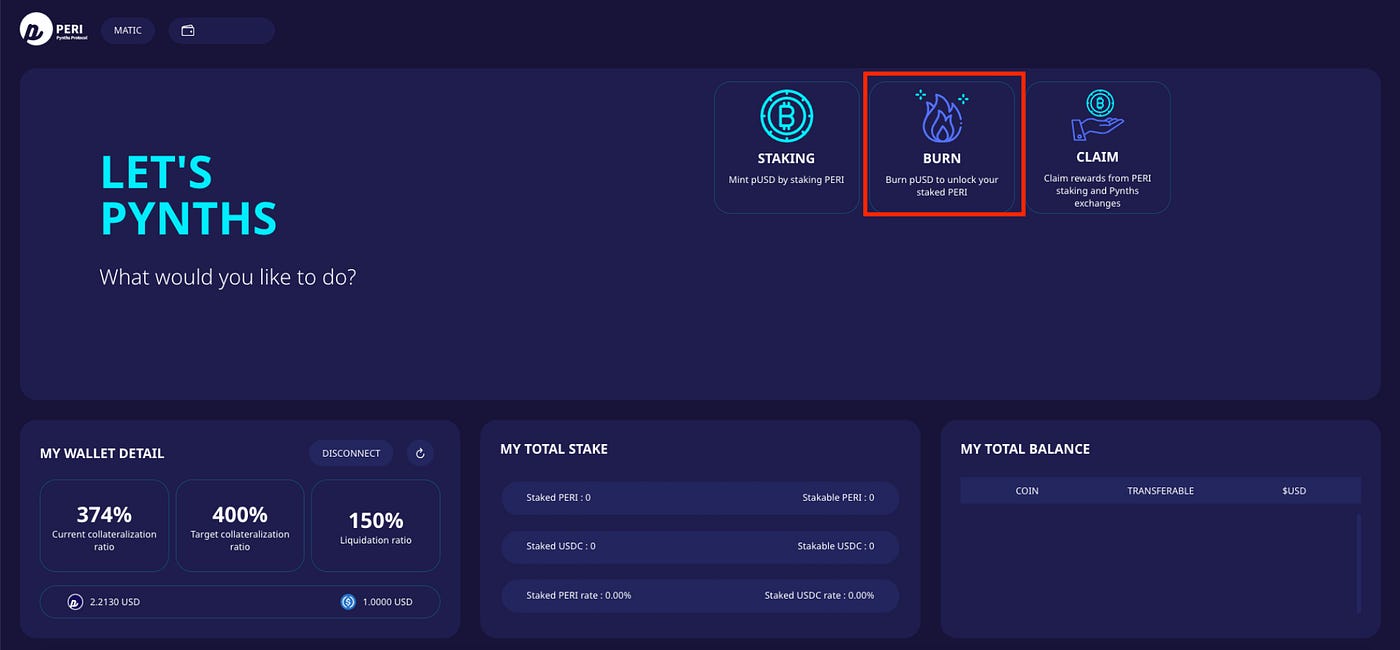Click Staked PERI : 0 value

pos(558,497)
